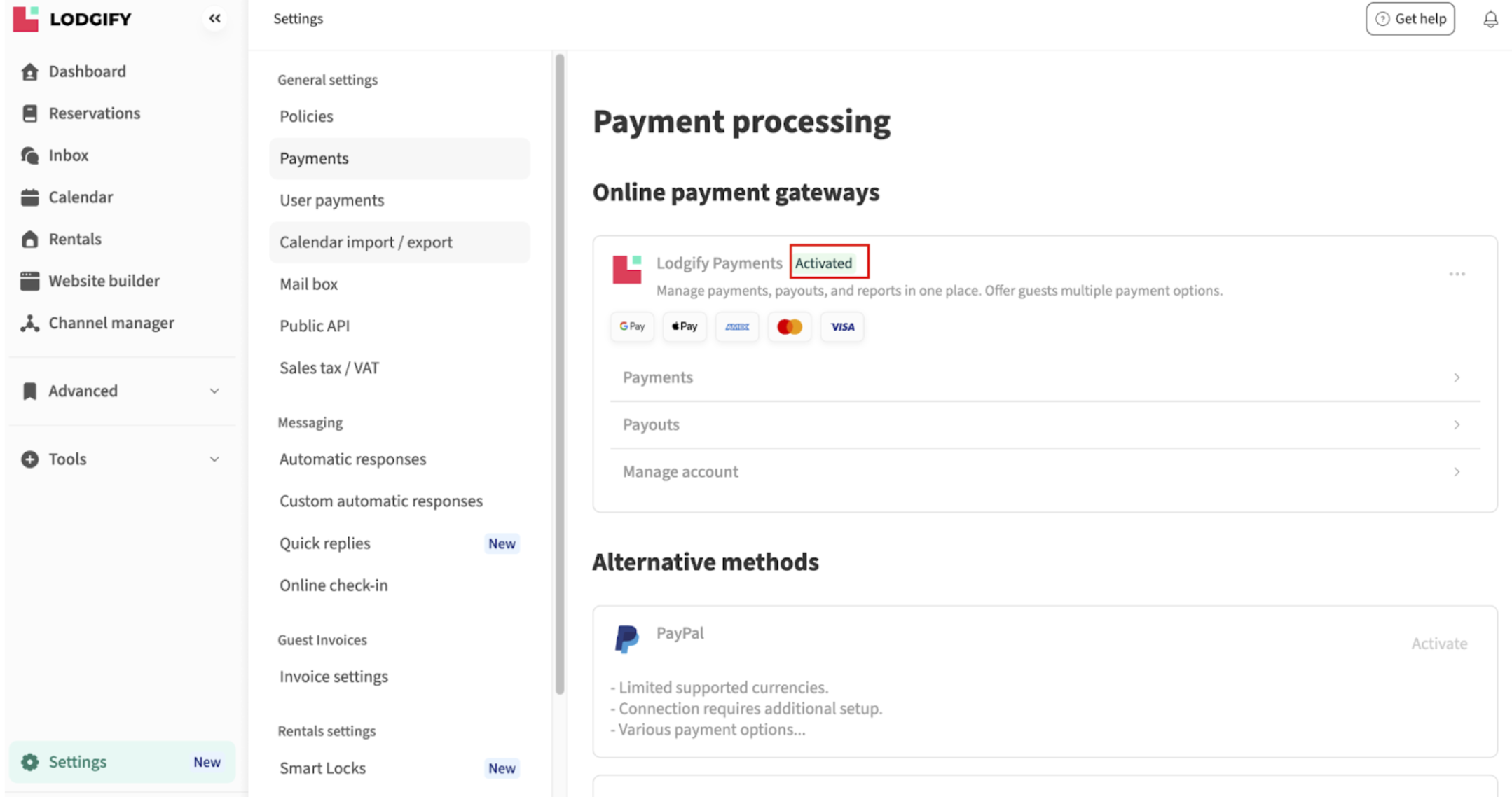Activate the PayPal payment method
Screen dimensions: 1512x797
click(1438, 644)
